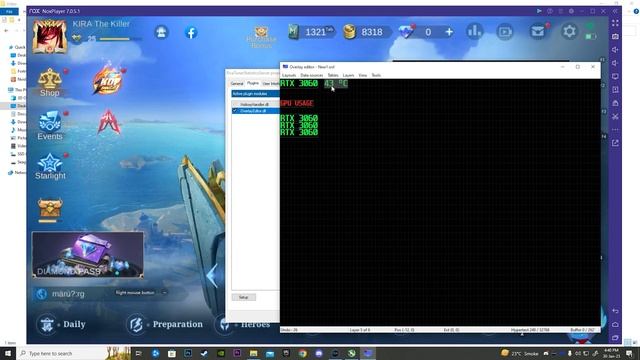Open game settings gear icon

pos(569,31)
